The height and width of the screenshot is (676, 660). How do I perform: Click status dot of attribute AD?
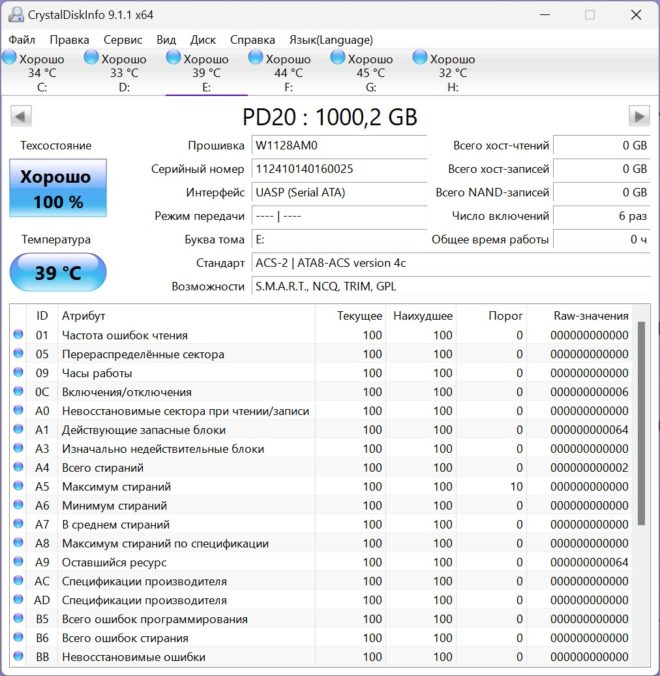point(18,599)
